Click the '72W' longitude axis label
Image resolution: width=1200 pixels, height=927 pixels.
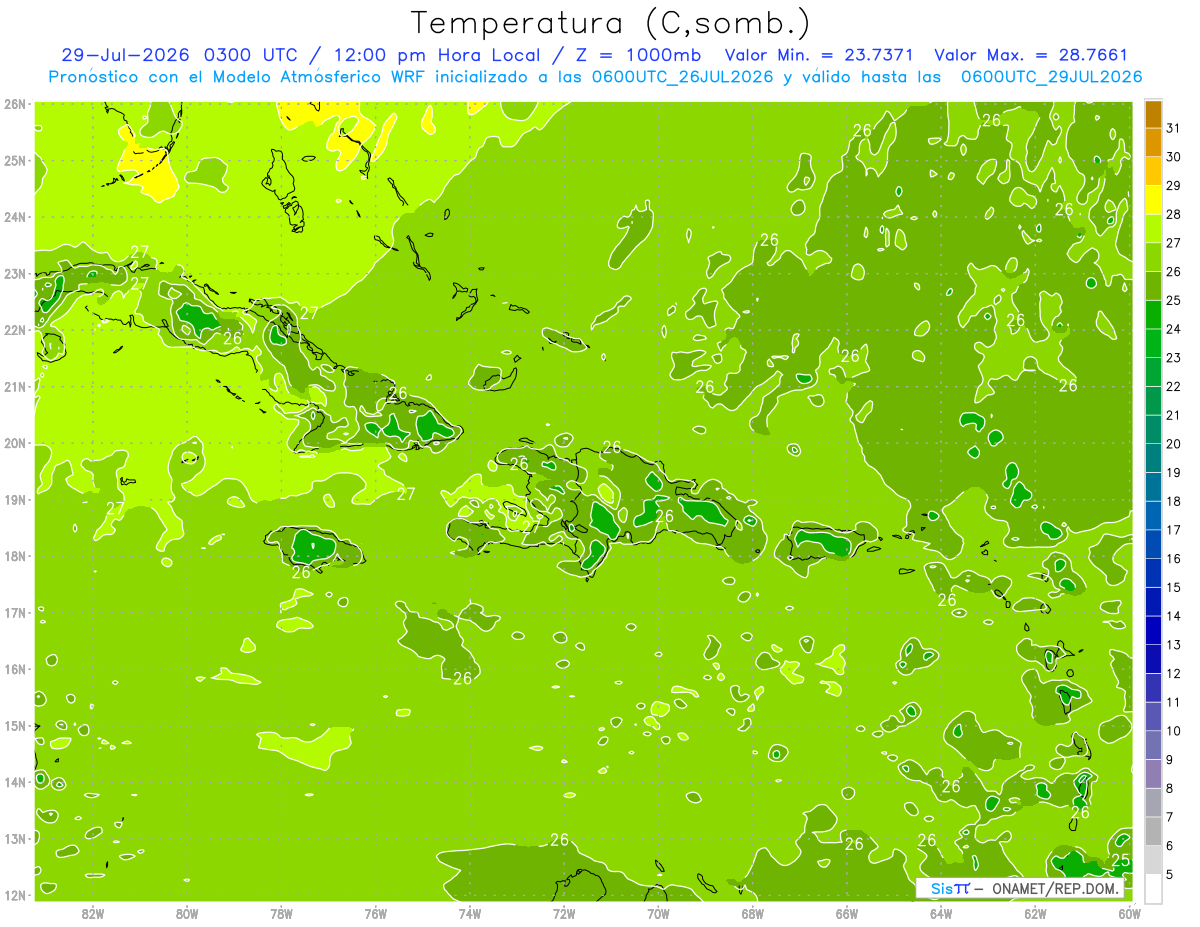click(564, 913)
